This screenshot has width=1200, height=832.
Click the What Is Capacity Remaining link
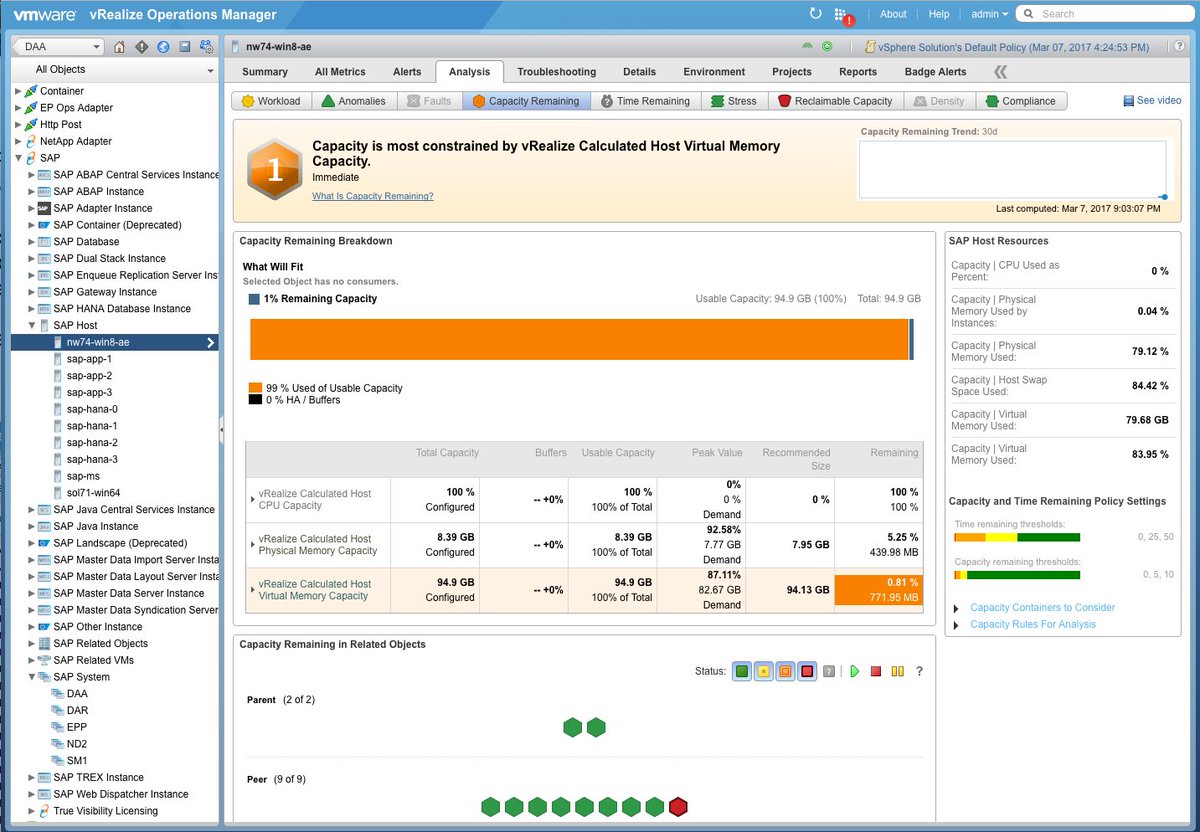click(x=373, y=196)
